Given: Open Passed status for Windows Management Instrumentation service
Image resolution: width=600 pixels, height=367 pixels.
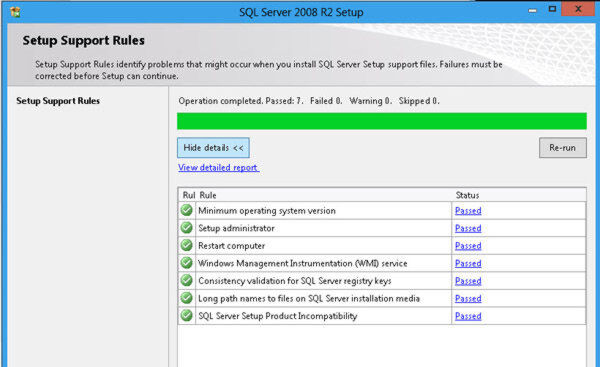Looking at the screenshot, I should tap(468, 263).
